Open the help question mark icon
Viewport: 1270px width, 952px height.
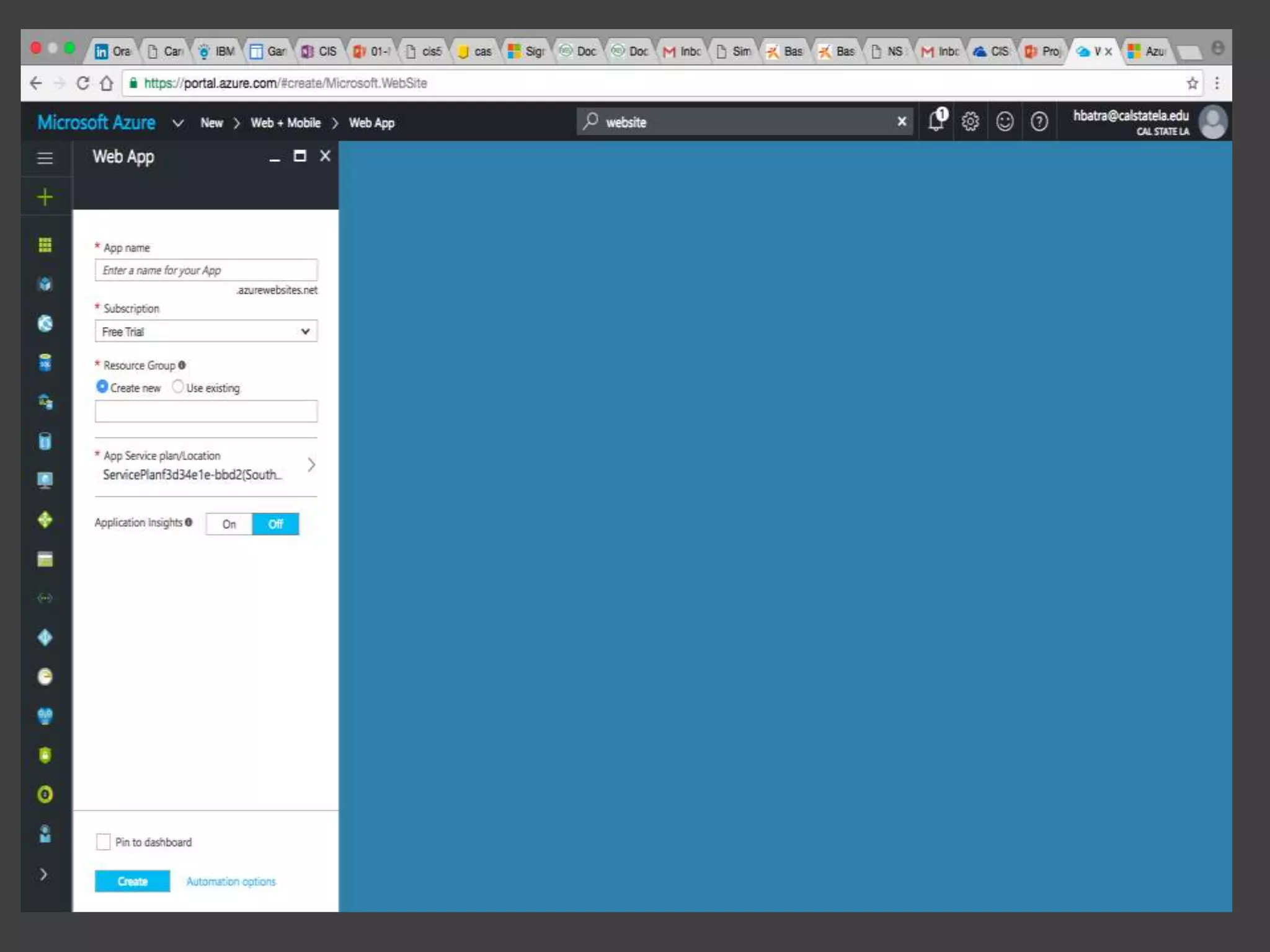pyautogui.click(x=1039, y=121)
